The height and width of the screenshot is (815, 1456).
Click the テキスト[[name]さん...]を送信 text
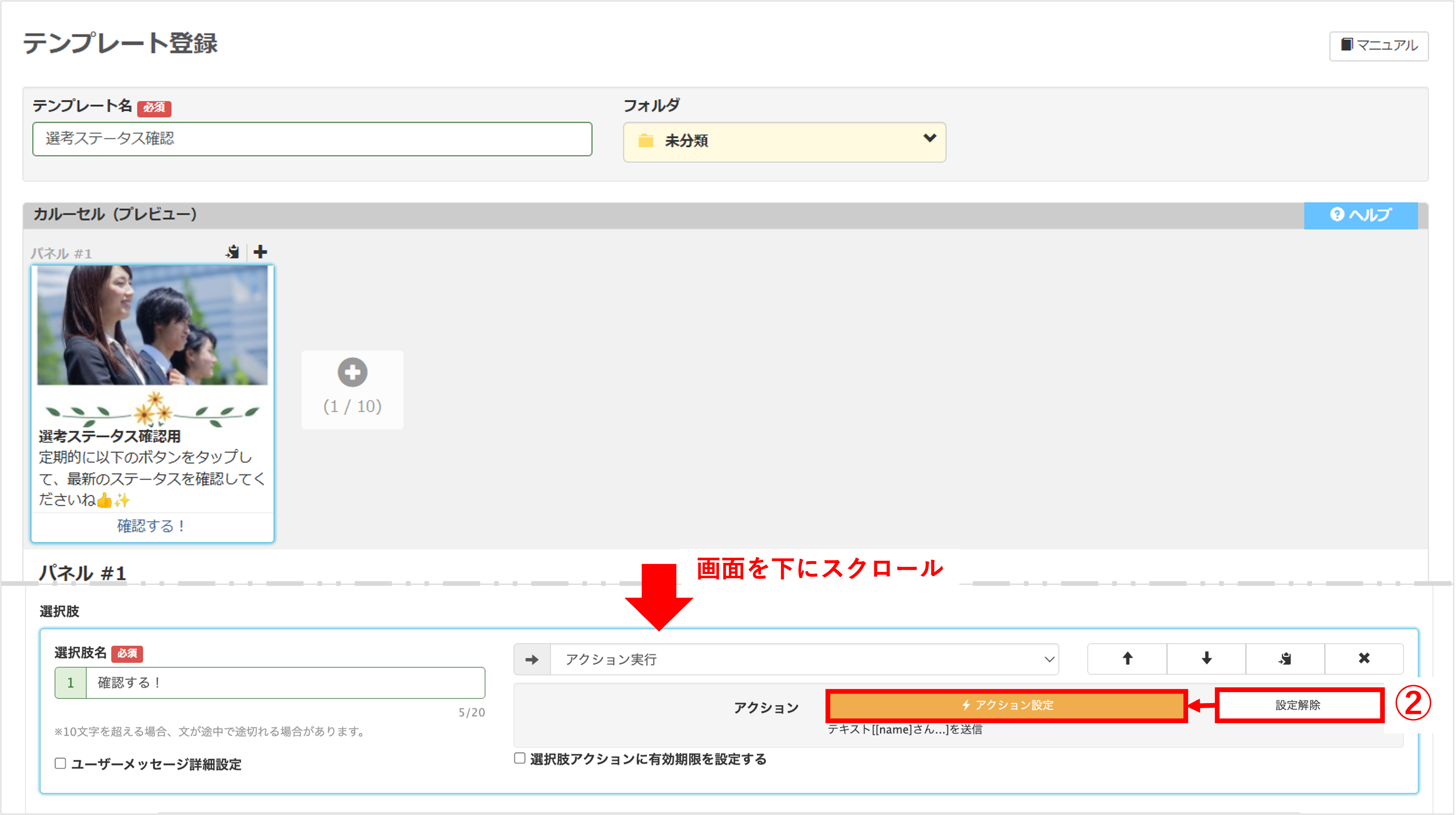[904, 730]
